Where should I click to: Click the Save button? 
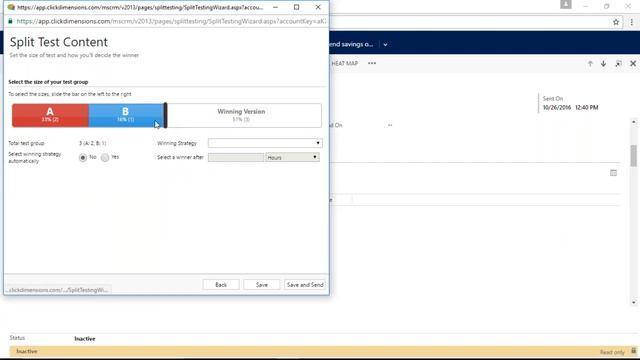(x=262, y=284)
